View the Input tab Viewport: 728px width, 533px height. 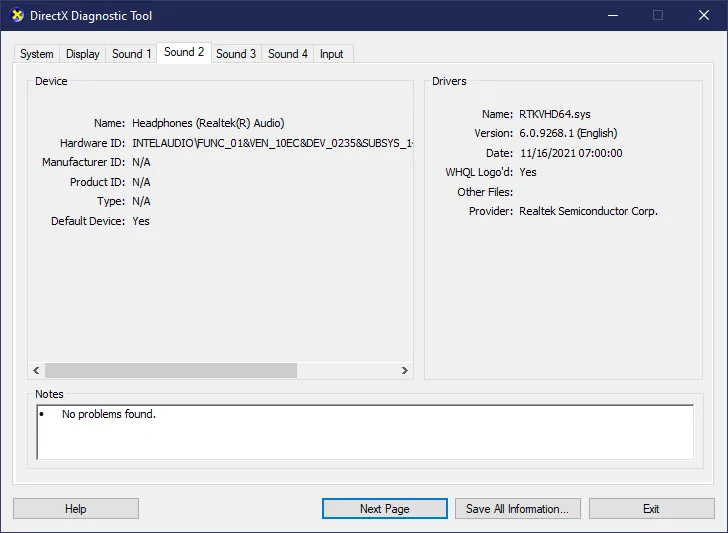[x=332, y=54]
